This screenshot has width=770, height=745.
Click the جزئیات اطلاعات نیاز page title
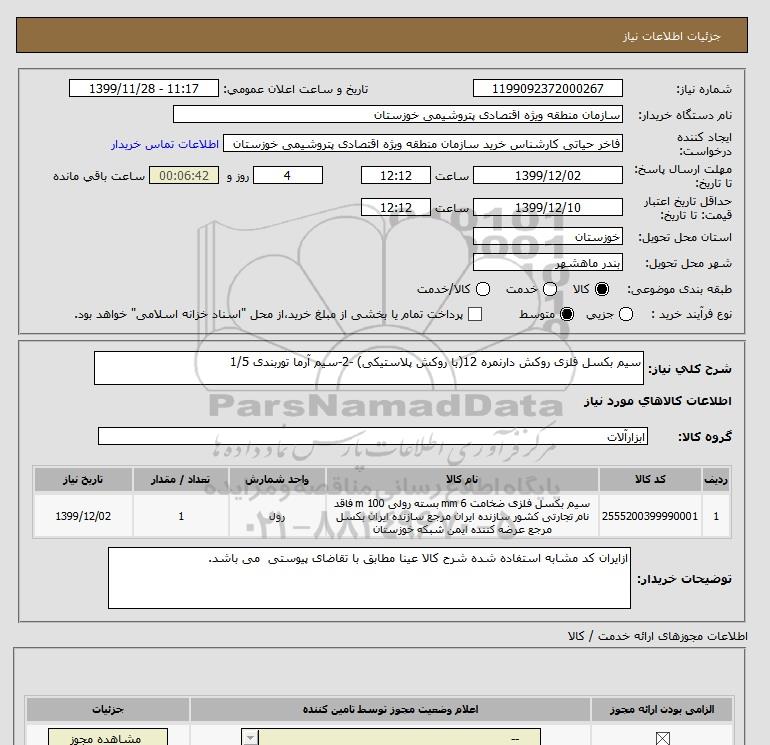point(671,36)
